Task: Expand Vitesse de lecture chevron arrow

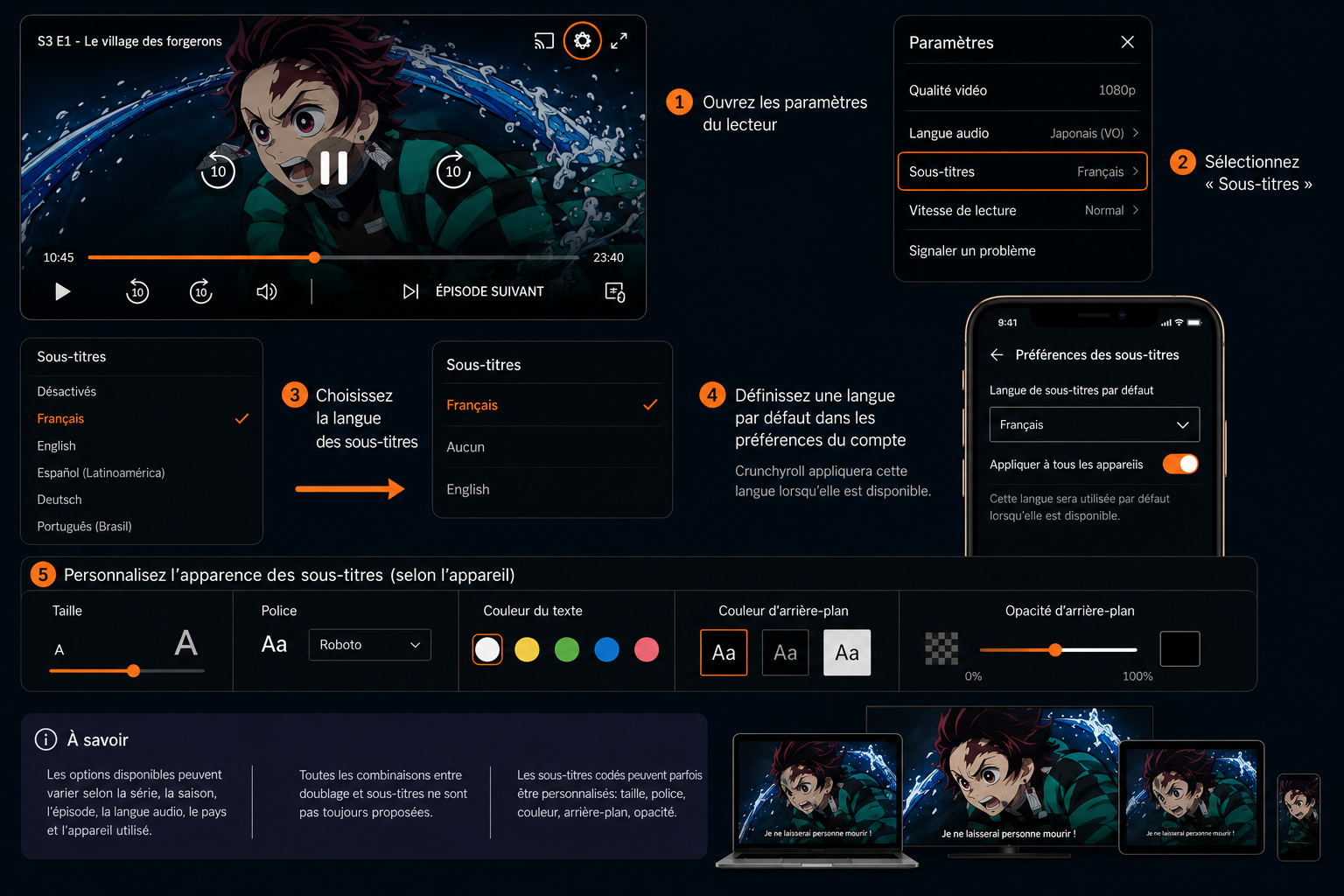Action: (1136, 210)
